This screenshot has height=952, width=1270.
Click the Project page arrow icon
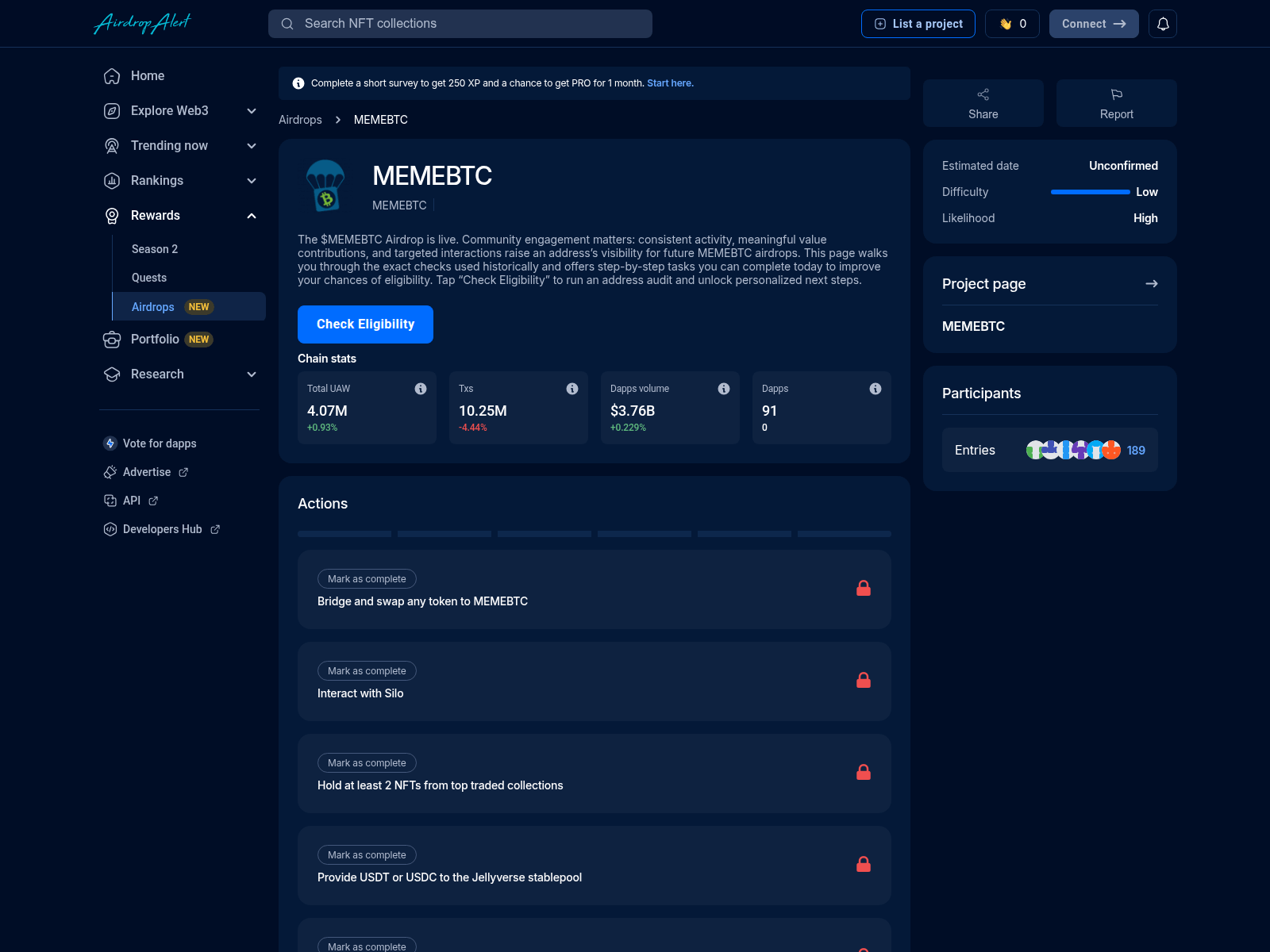click(x=1152, y=284)
